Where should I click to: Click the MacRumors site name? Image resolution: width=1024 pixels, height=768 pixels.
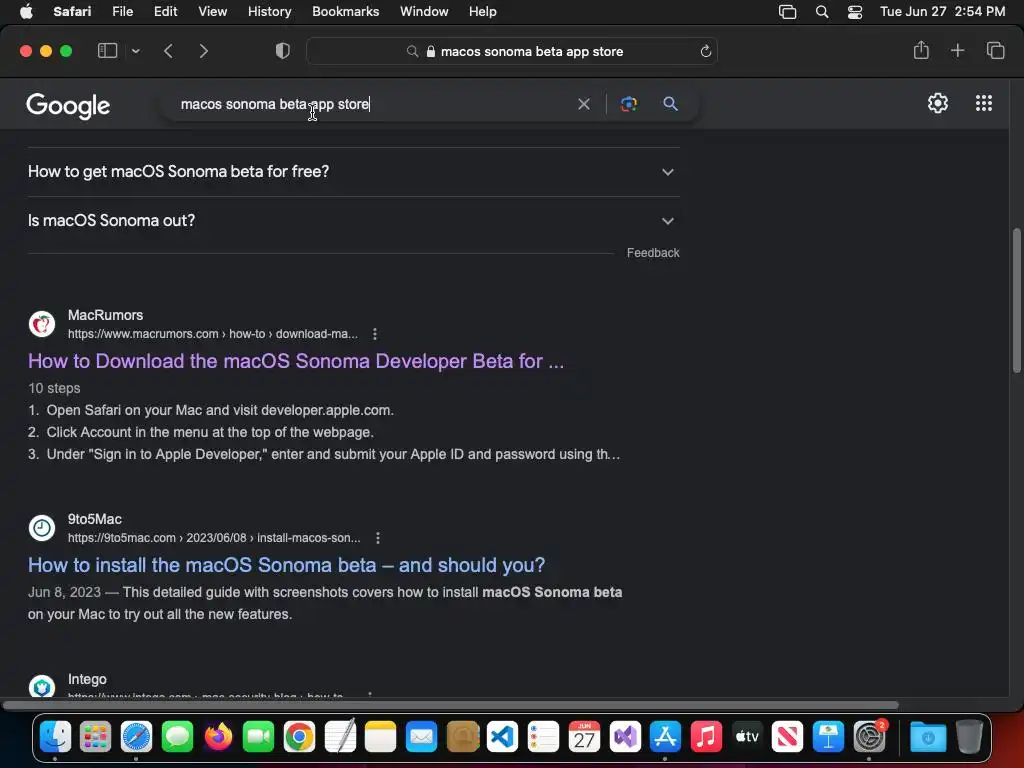(x=105, y=315)
